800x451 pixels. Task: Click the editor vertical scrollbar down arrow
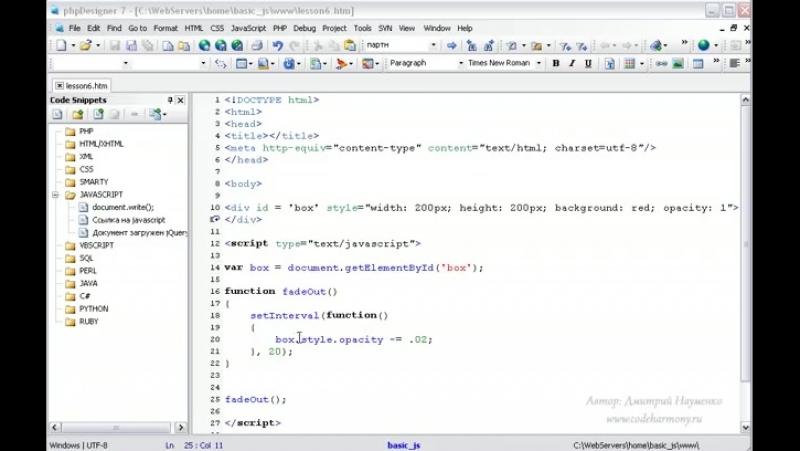745,428
